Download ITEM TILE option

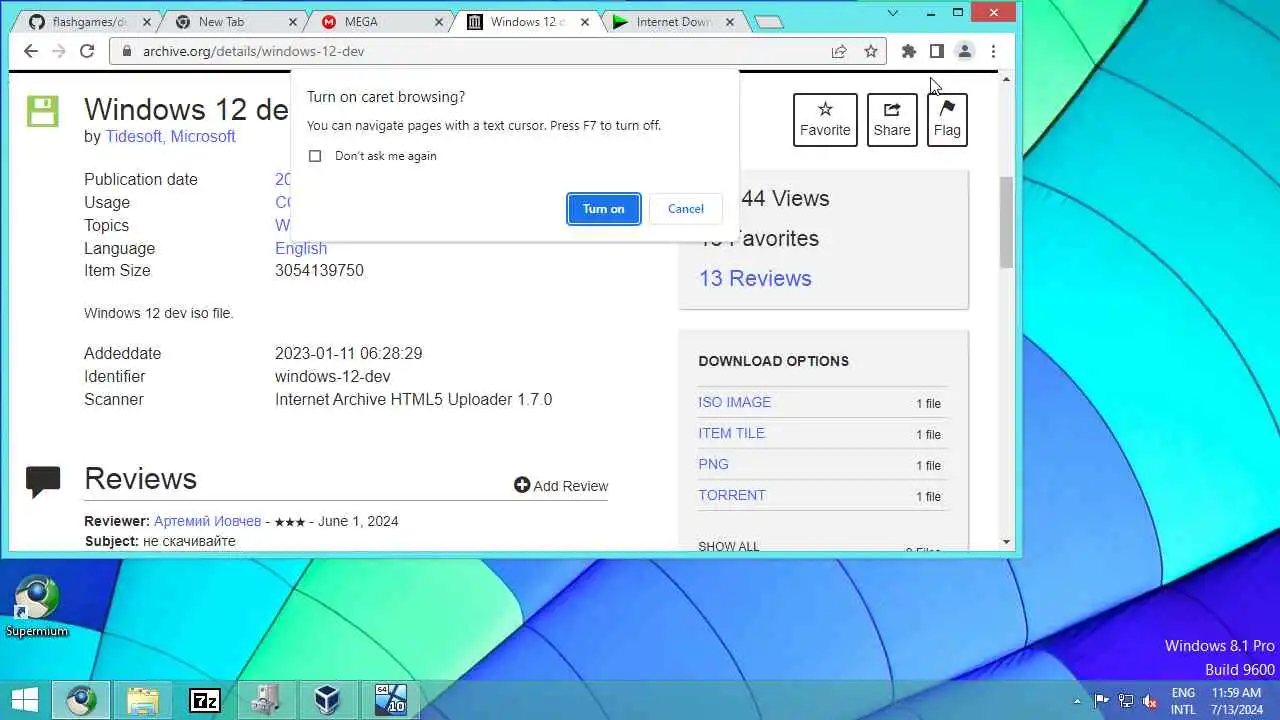point(731,433)
